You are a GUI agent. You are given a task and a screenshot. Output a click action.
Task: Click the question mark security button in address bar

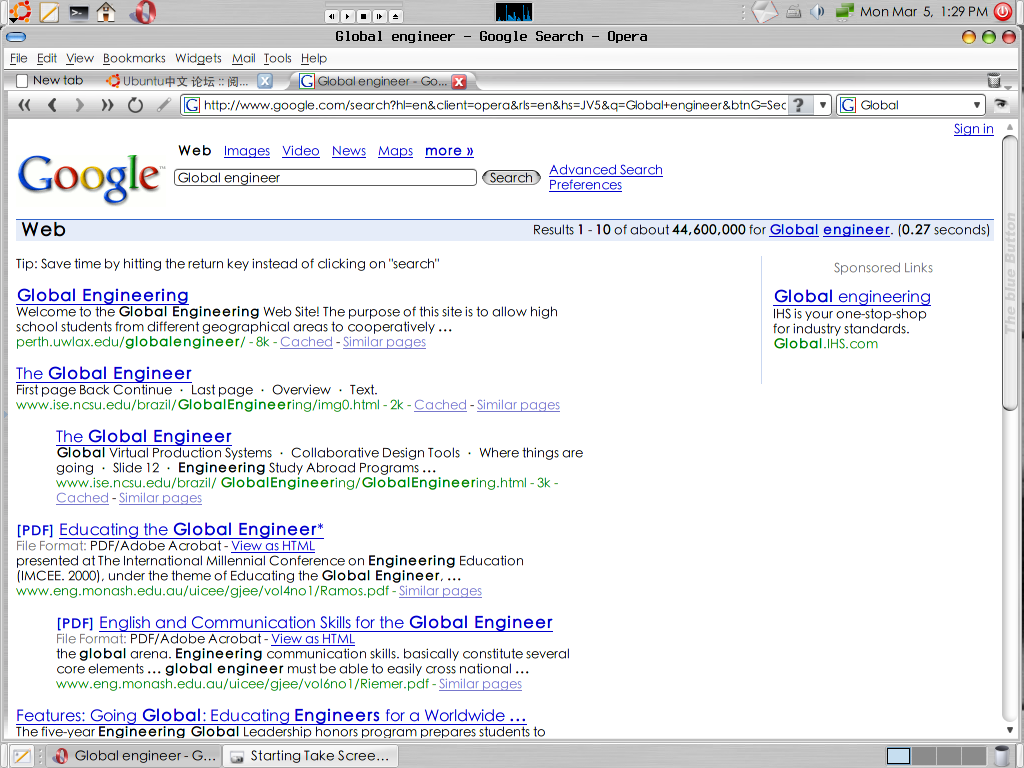tap(798, 104)
